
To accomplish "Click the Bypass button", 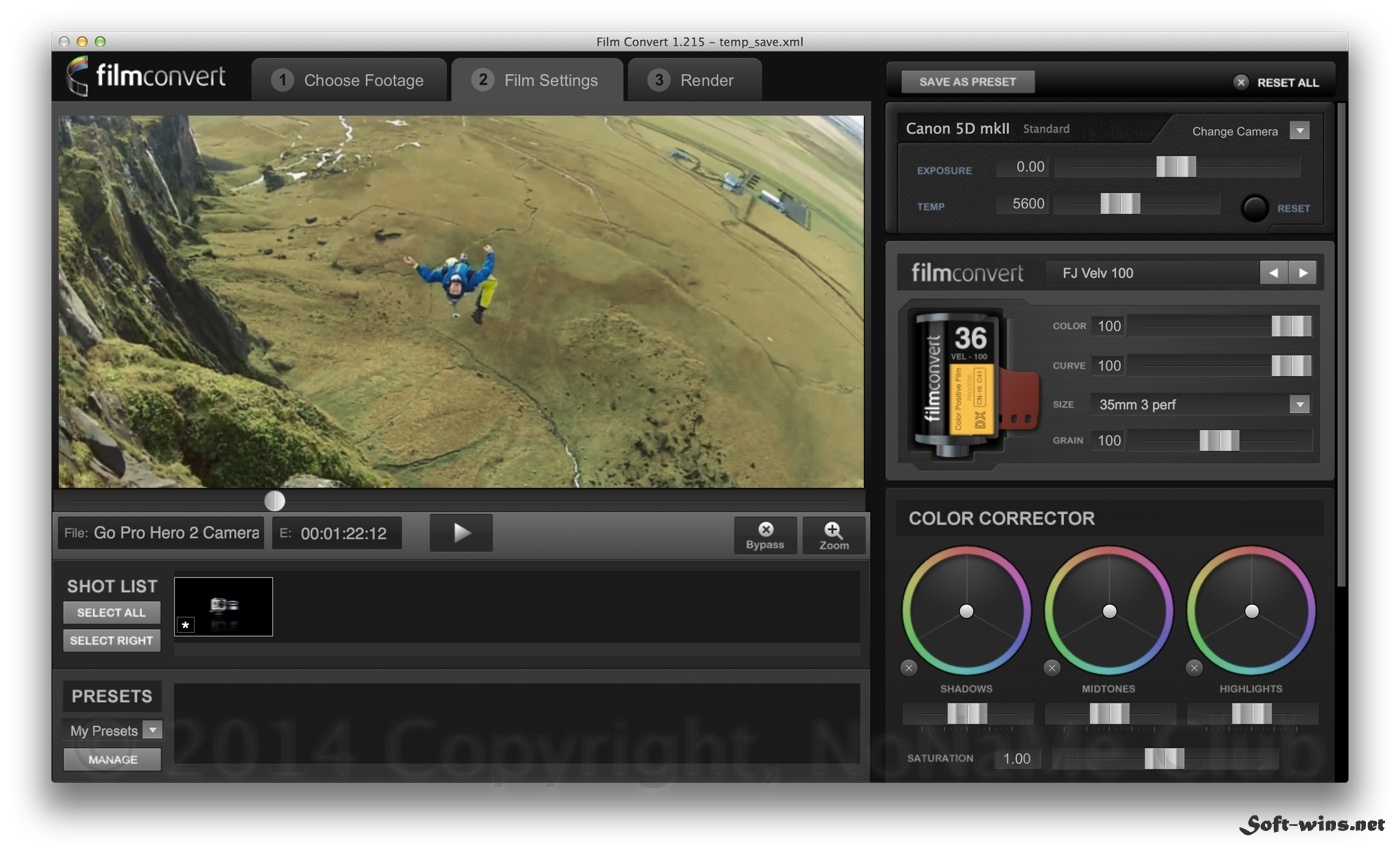I will click(x=765, y=535).
